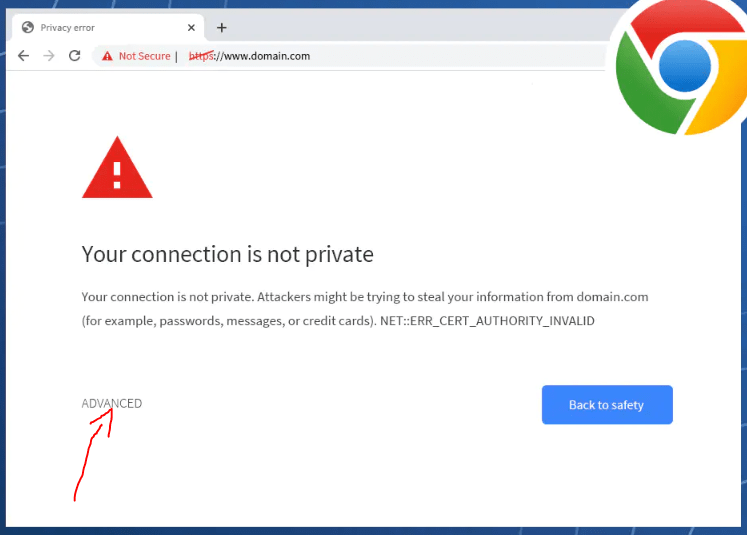This screenshot has height=535, width=747.
Task: Click the red warning icon in address bar
Action: pos(107,56)
